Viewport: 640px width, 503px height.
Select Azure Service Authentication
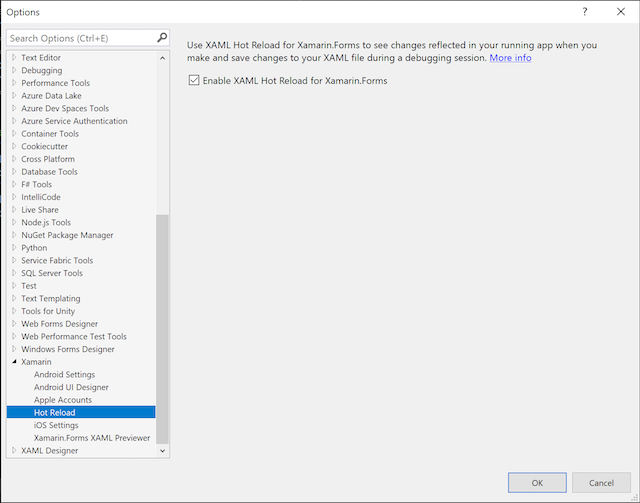(x=74, y=121)
